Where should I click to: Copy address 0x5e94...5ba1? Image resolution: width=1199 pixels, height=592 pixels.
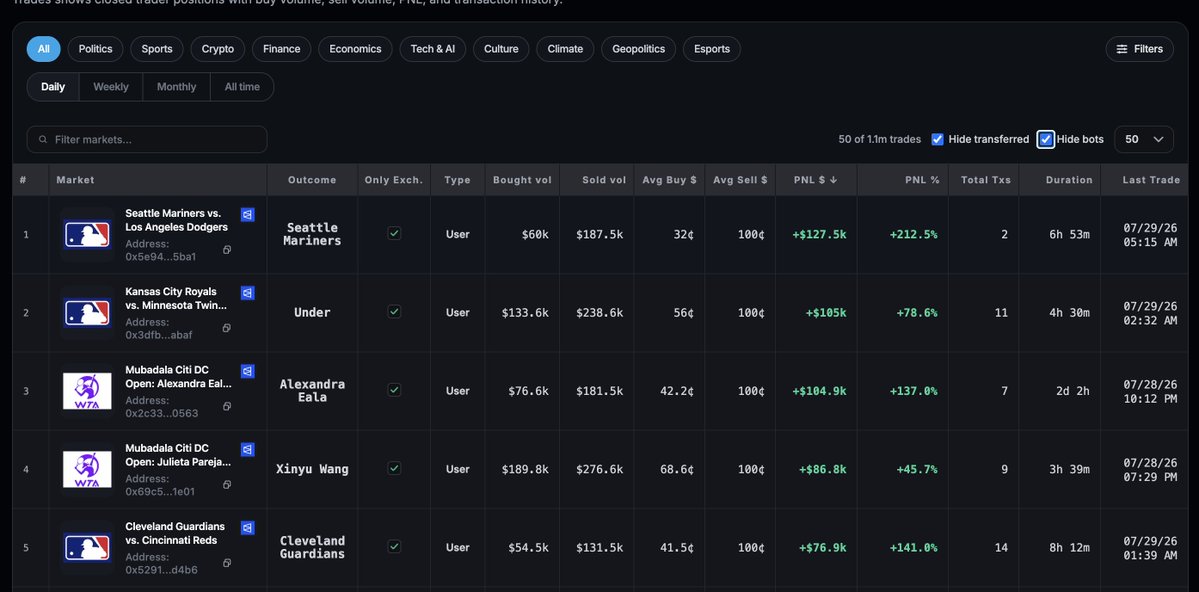point(227,250)
